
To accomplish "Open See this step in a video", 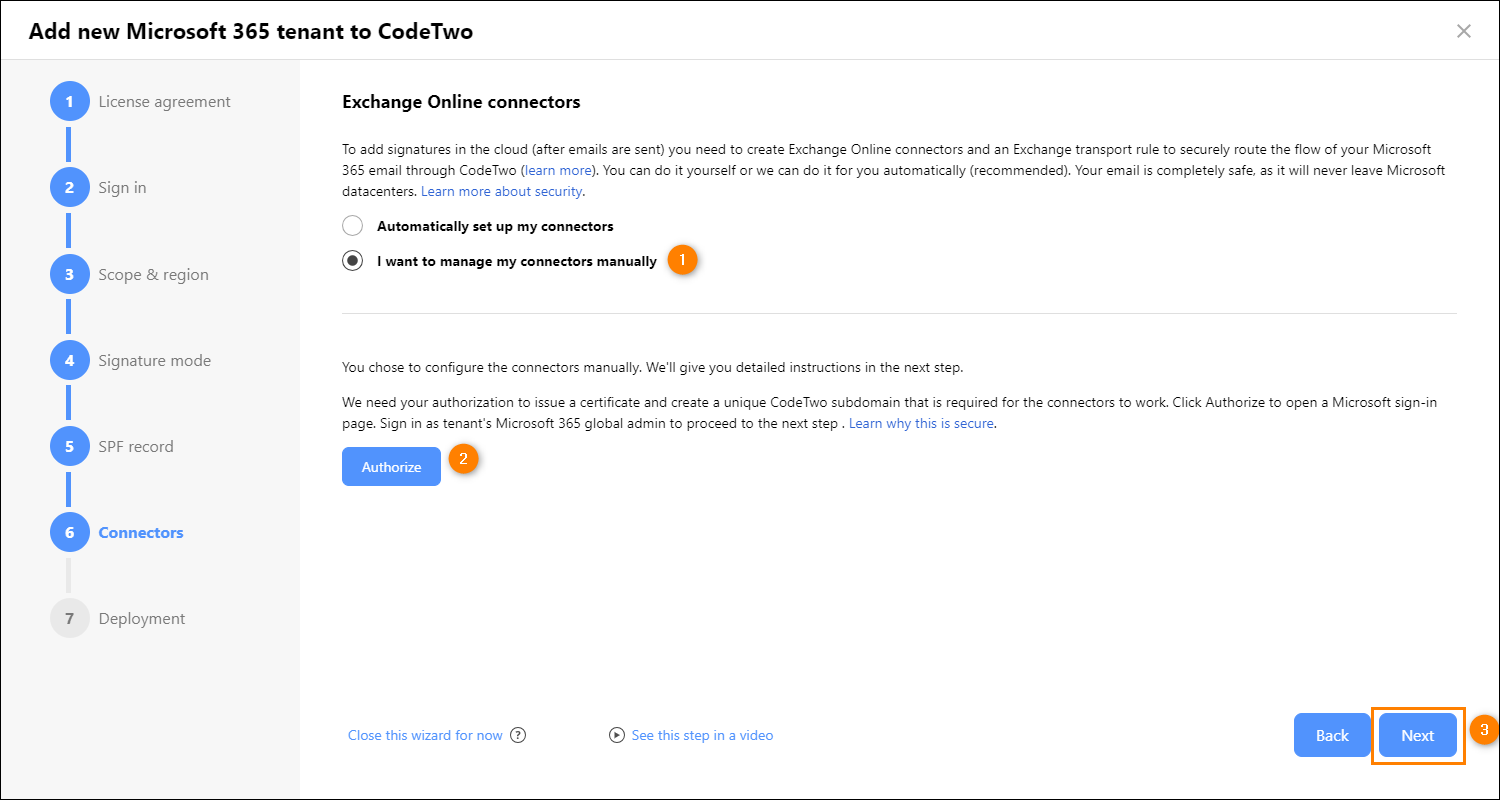I will point(702,735).
